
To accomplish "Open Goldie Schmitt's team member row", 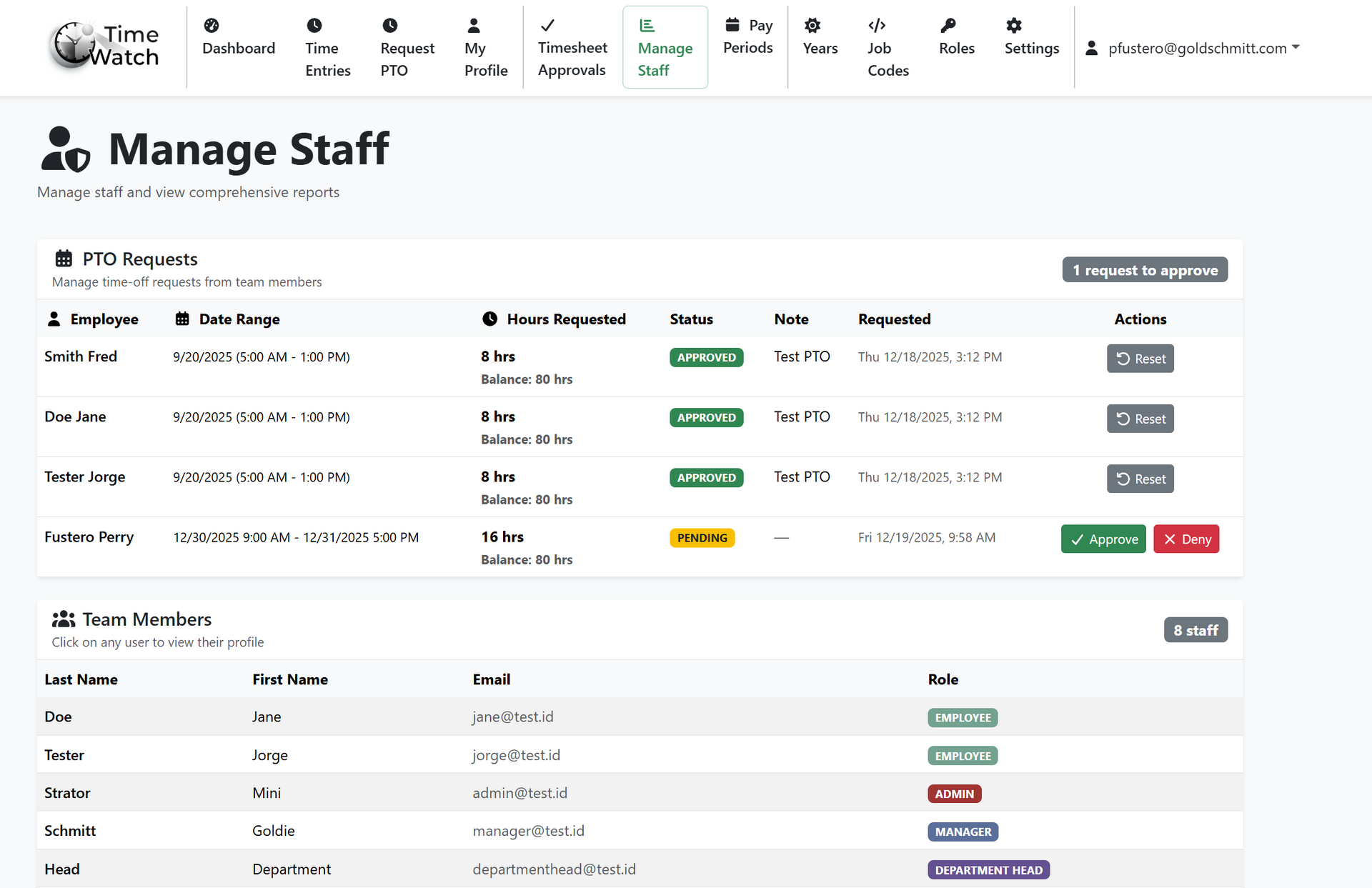I will click(x=70, y=831).
